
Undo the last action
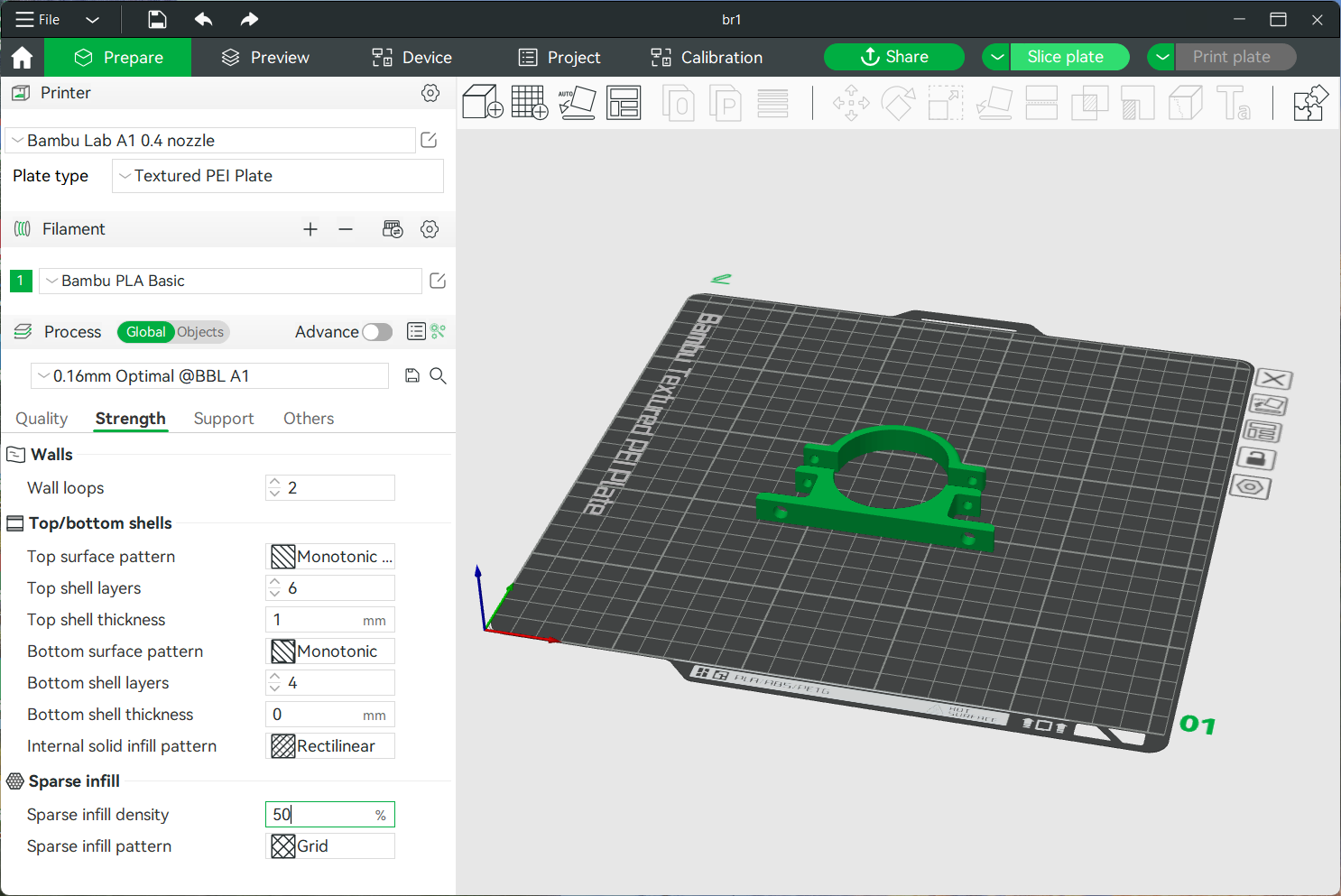pos(203,19)
